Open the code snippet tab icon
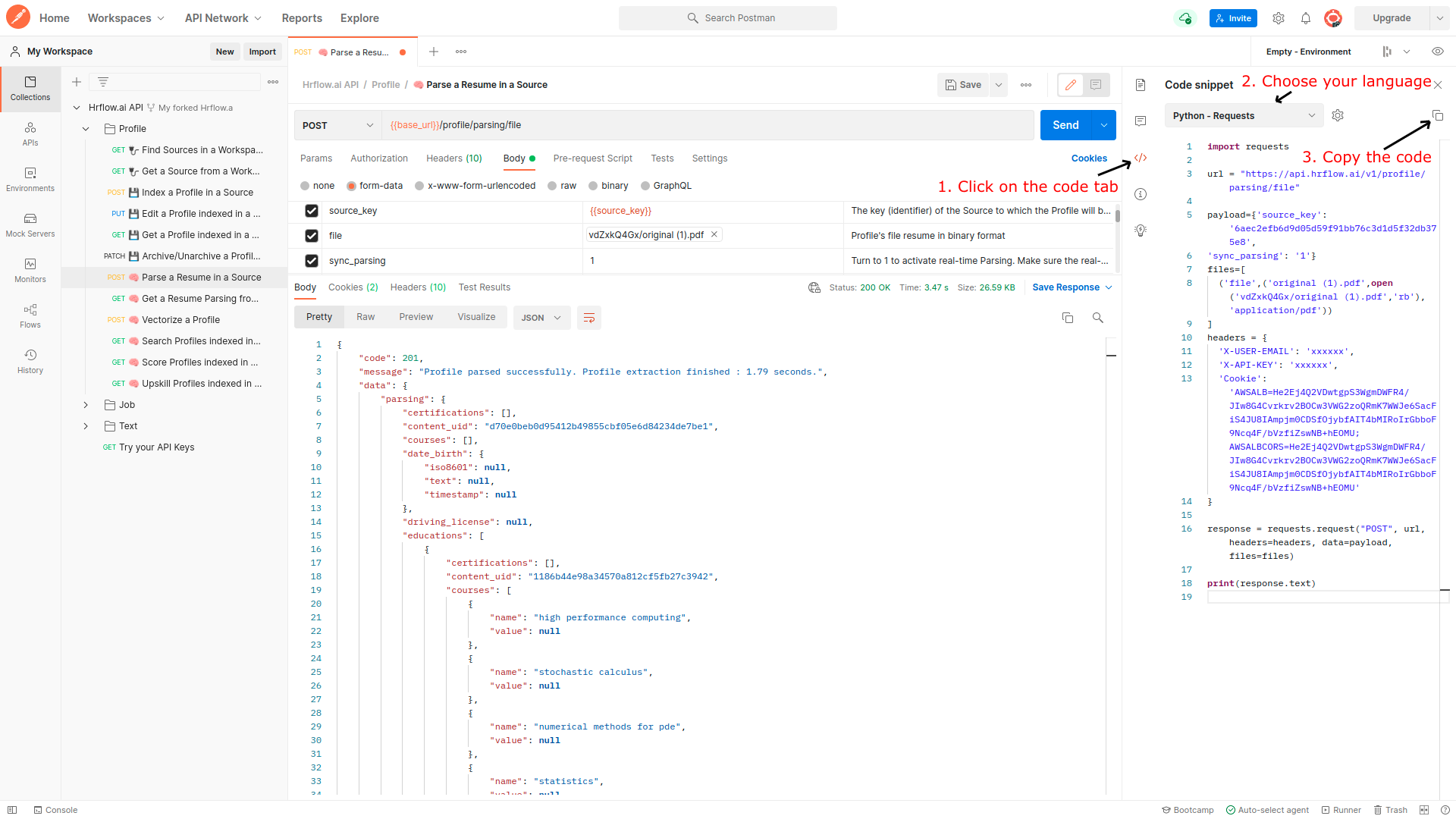Image resolution: width=1456 pixels, height=819 pixels. (x=1141, y=158)
